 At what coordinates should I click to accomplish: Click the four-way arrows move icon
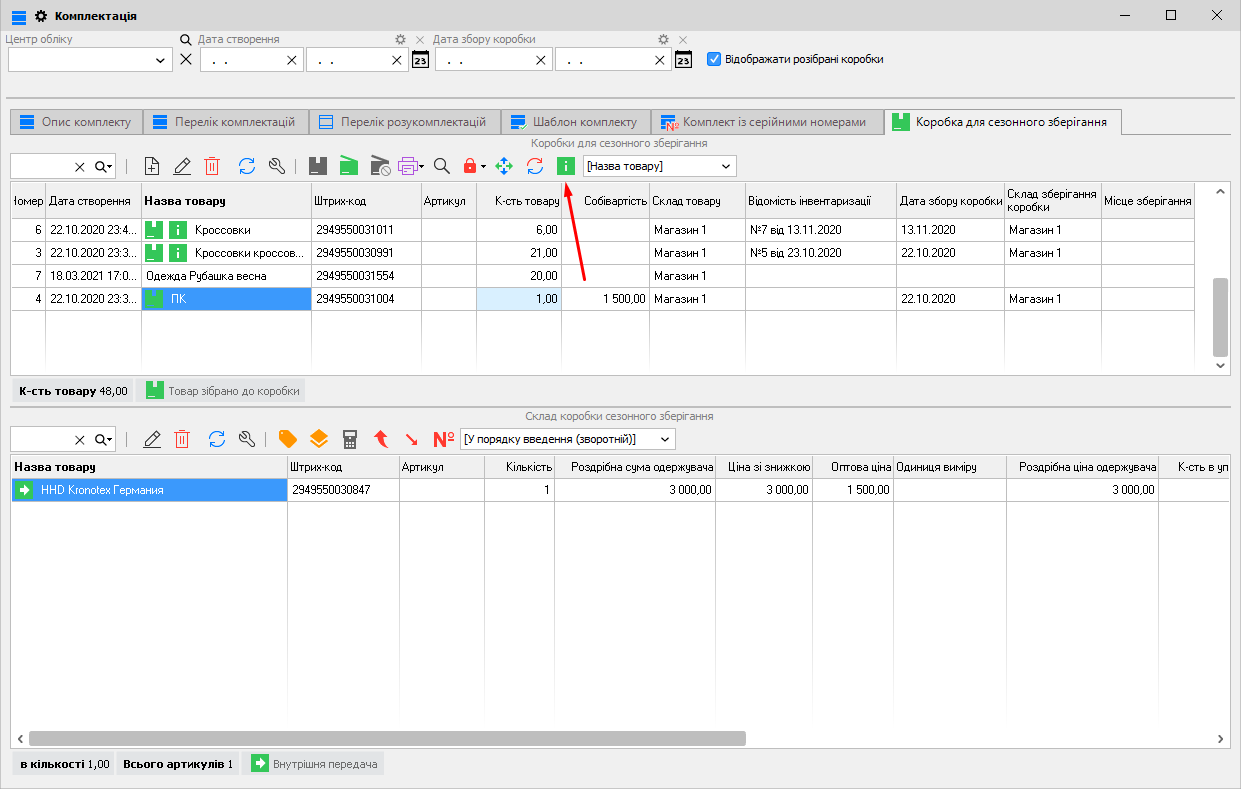coord(504,166)
